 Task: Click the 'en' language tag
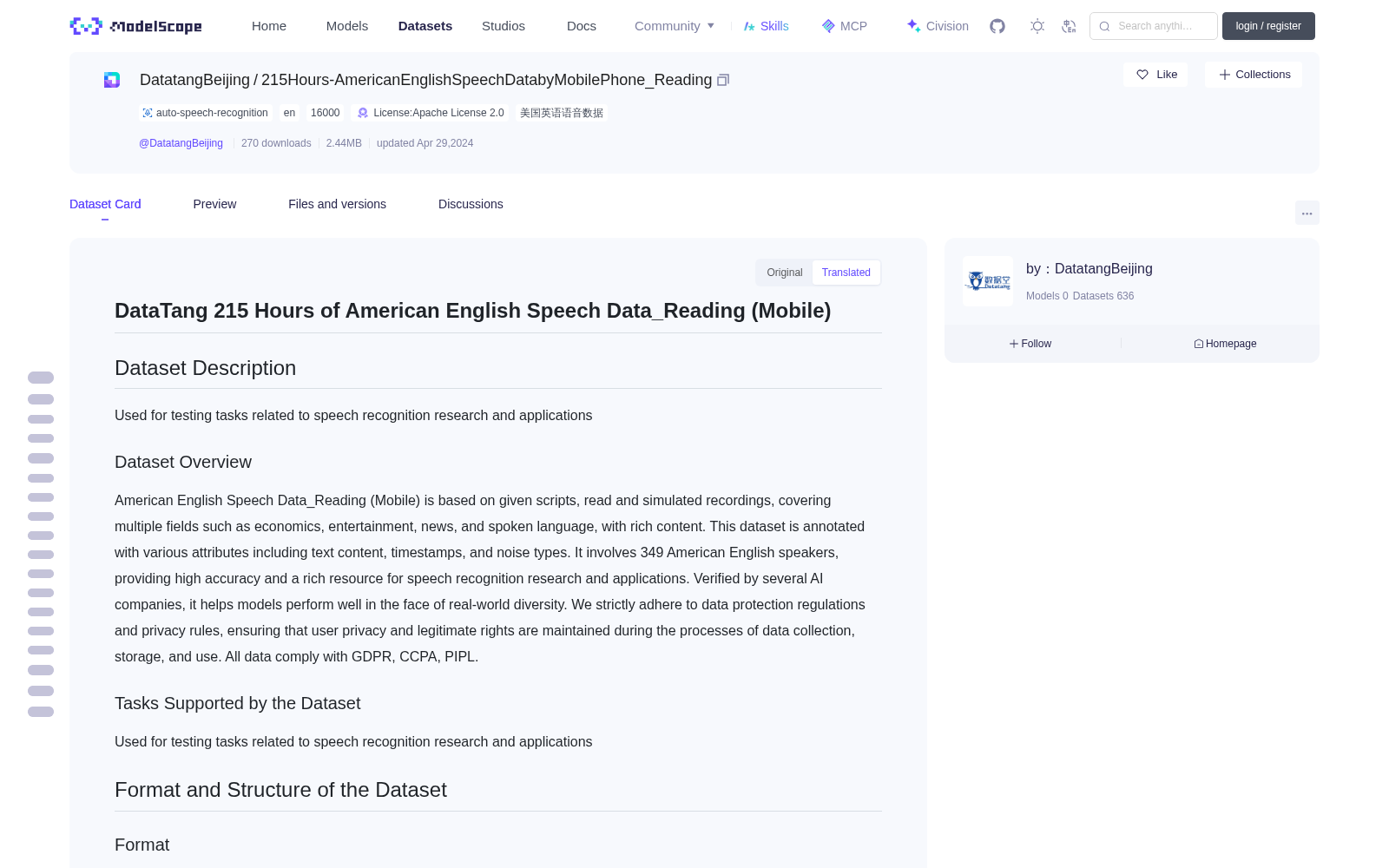[289, 113]
